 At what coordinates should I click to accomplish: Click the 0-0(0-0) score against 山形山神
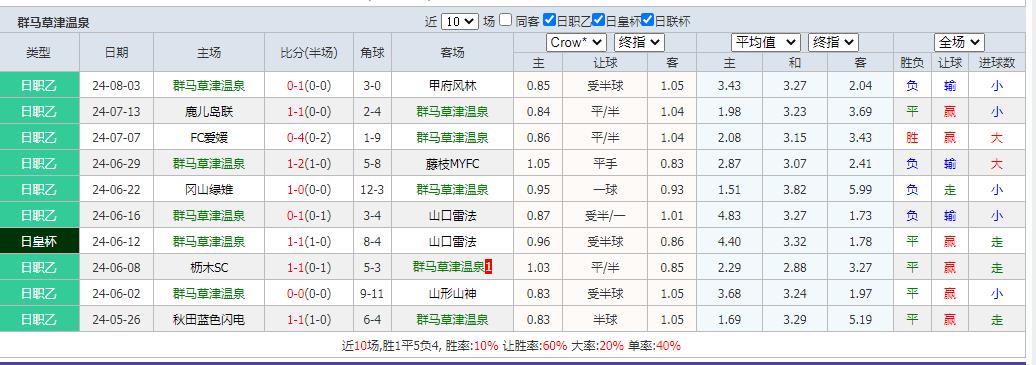[309, 294]
